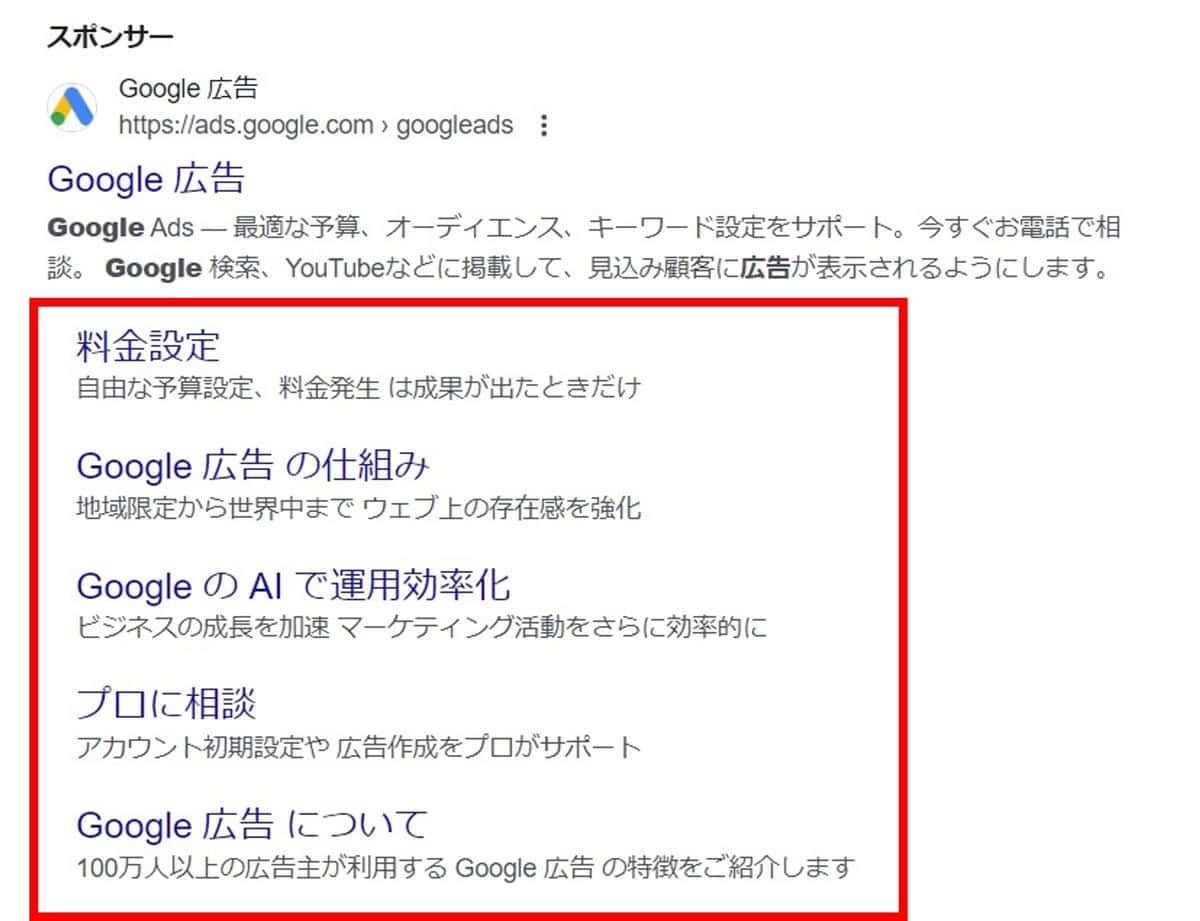Open the main Google 広告 headline link

point(146,180)
